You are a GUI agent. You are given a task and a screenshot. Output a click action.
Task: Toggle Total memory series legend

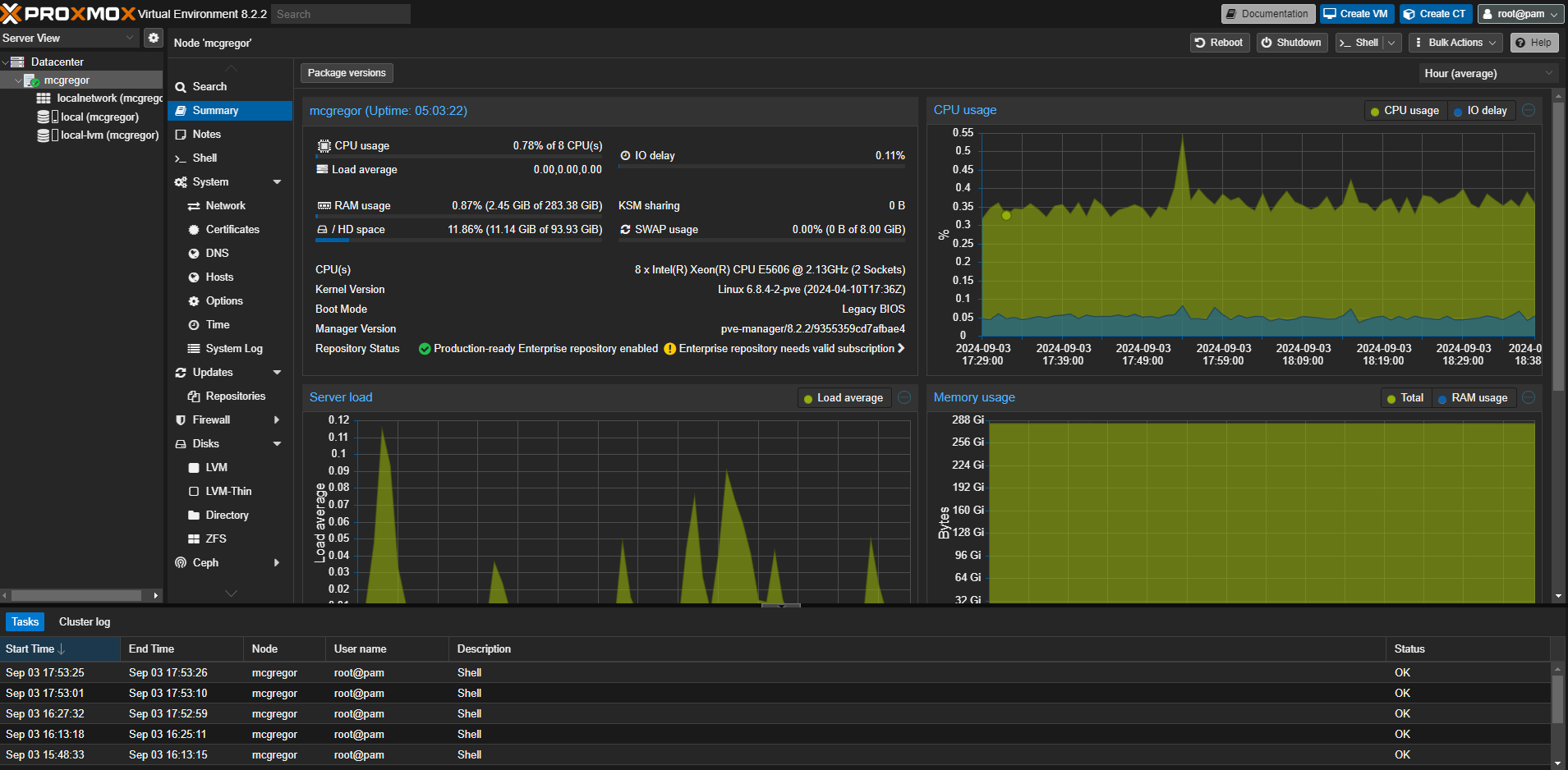click(1405, 398)
